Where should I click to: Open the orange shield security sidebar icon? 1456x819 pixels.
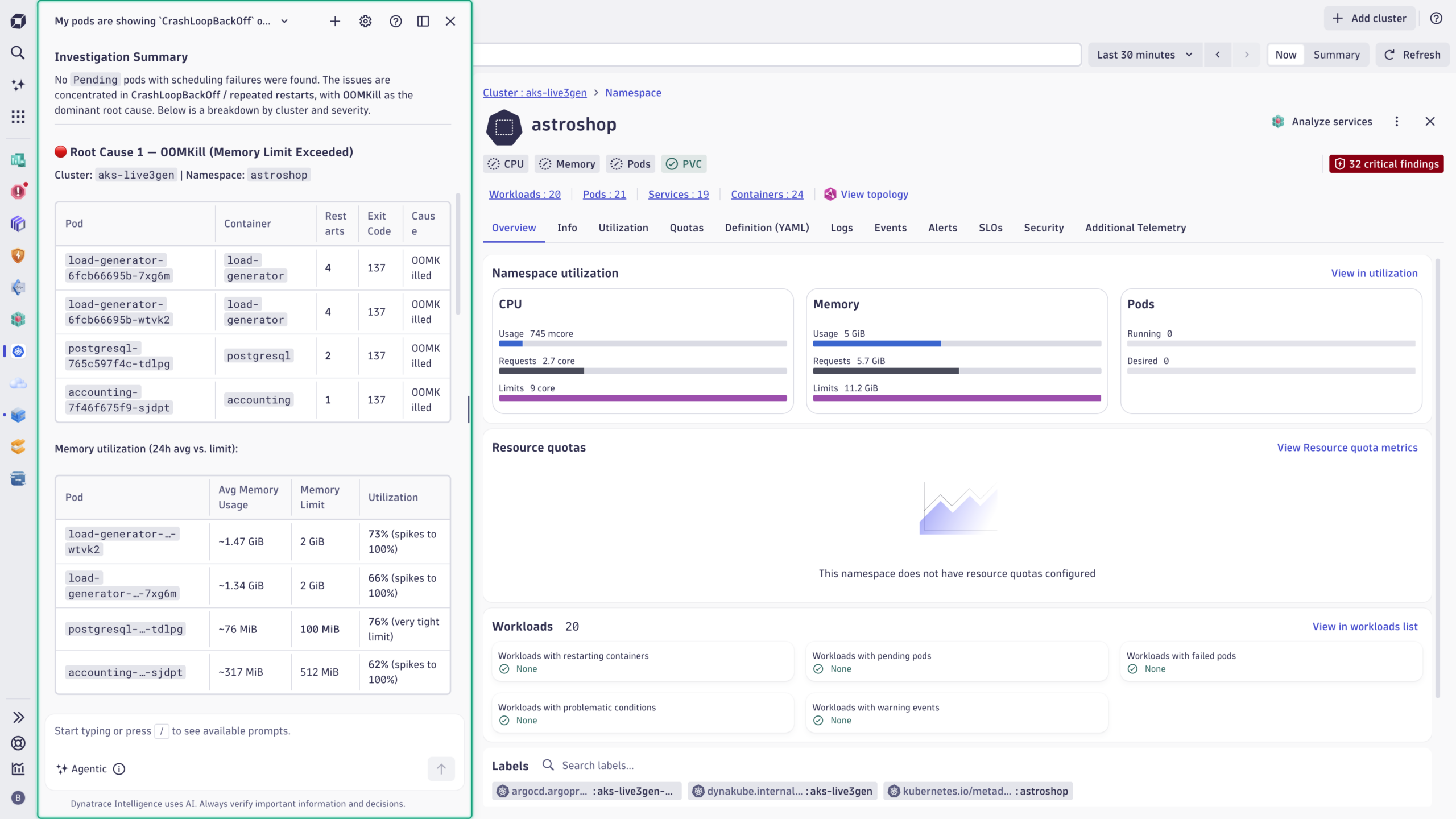coord(18,255)
